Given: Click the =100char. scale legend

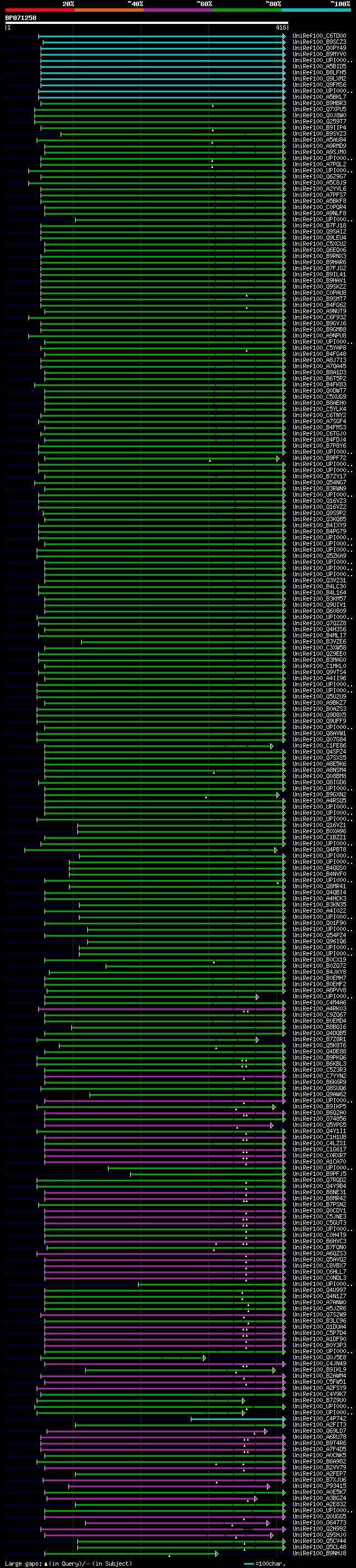Looking at the screenshot, I should pos(264,1564).
